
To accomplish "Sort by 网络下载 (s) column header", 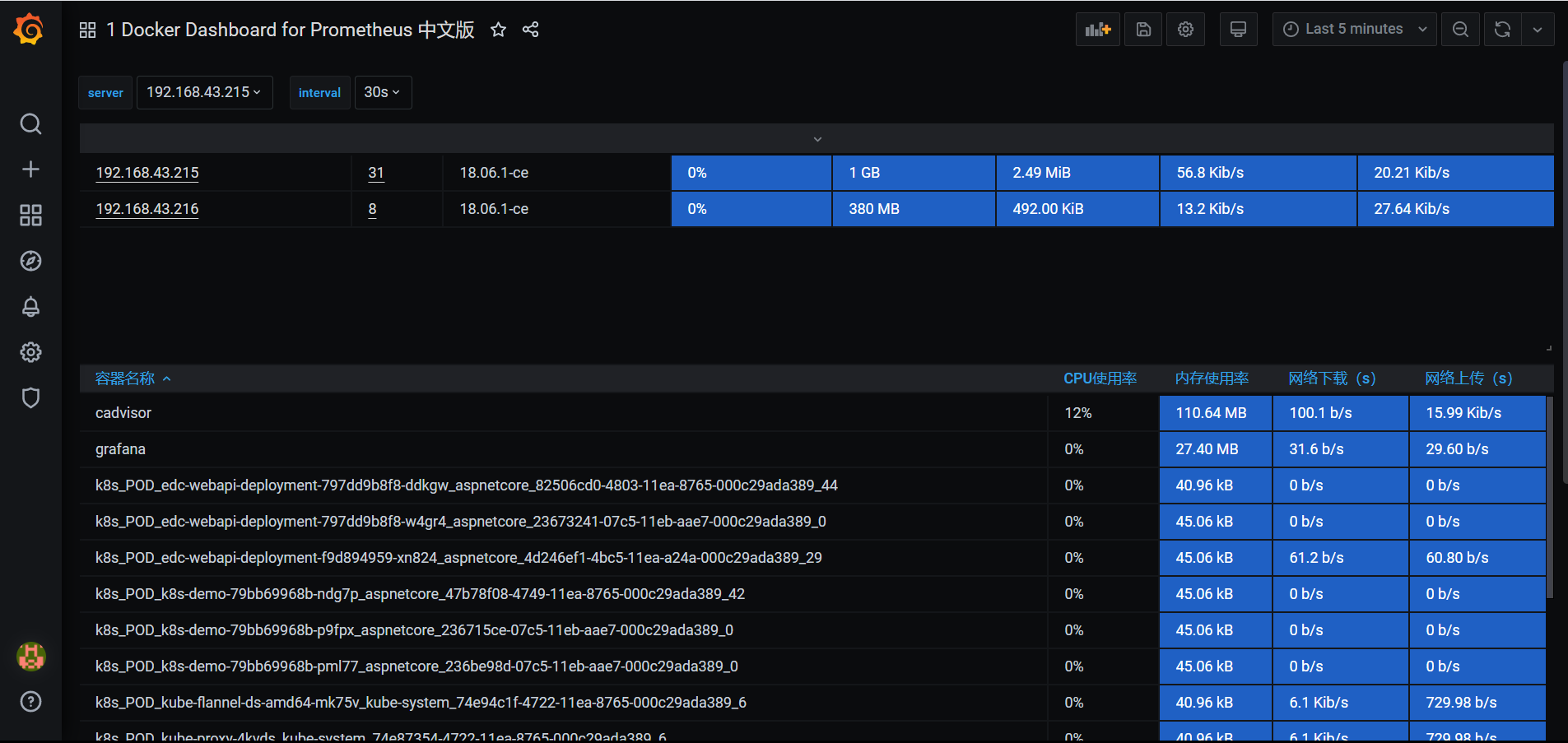I will pyautogui.click(x=1332, y=378).
